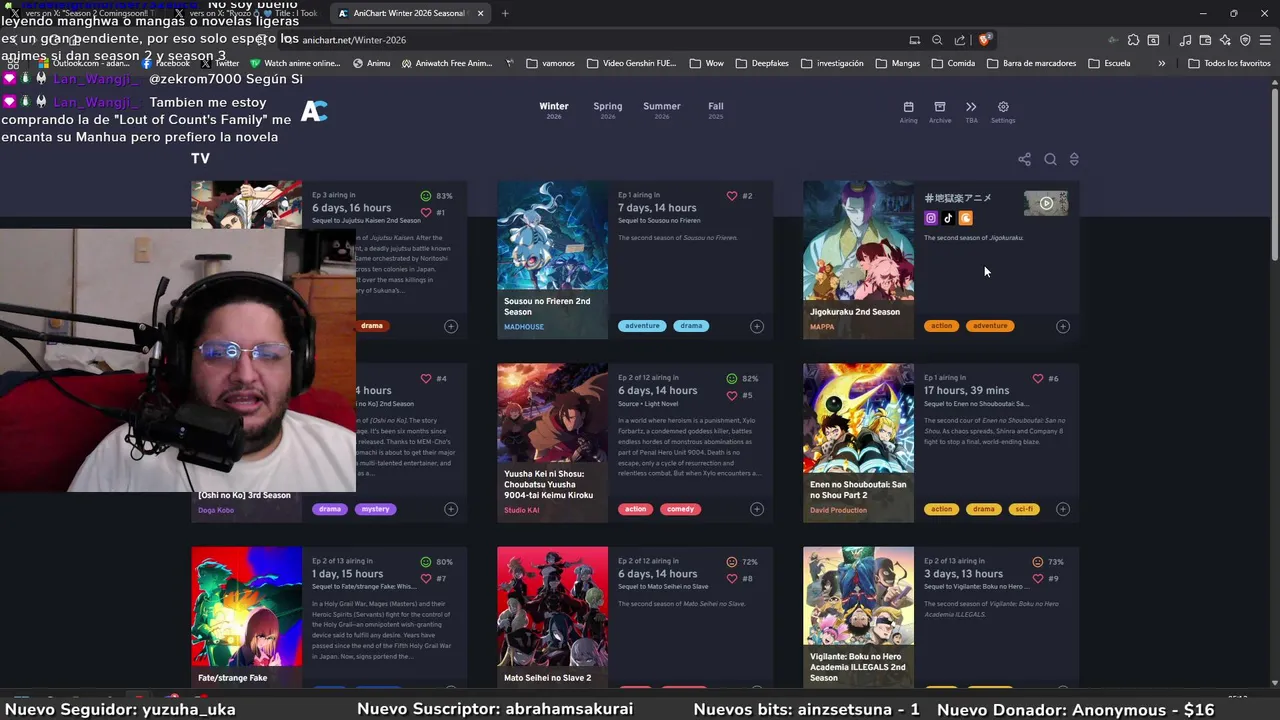Switch to Winter 2026 season tab
Screen dimensions: 1280x720
point(554,110)
